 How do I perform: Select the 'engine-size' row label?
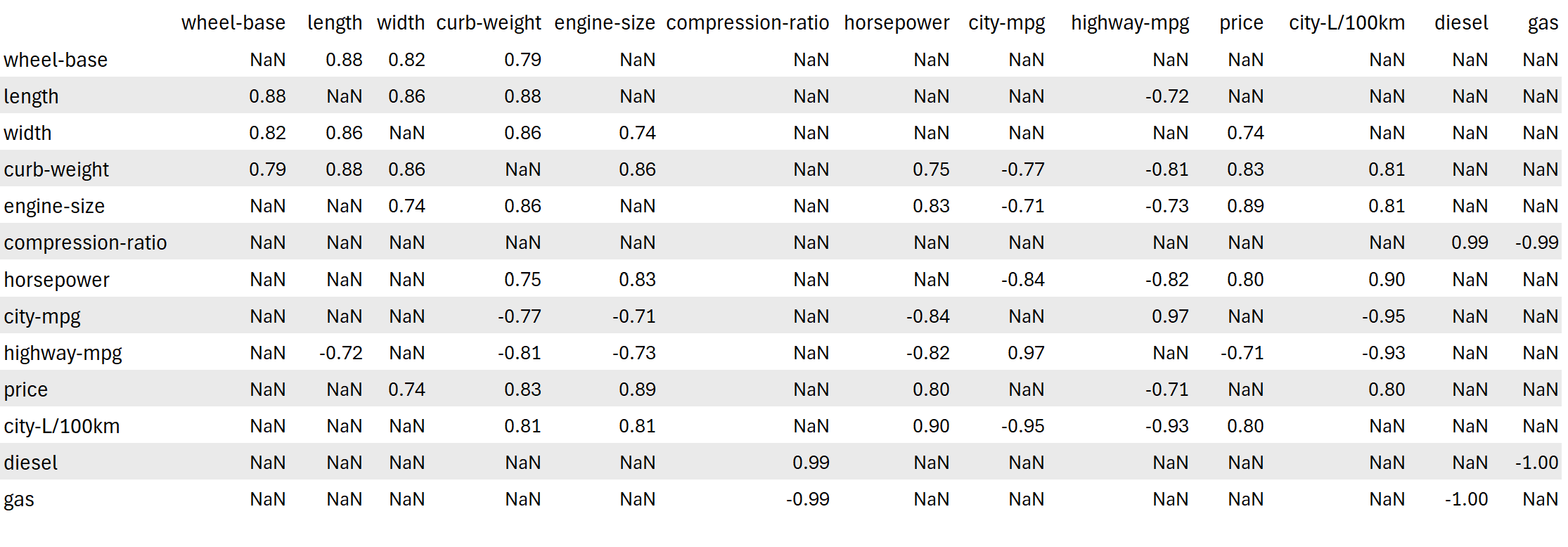[54, 206]
